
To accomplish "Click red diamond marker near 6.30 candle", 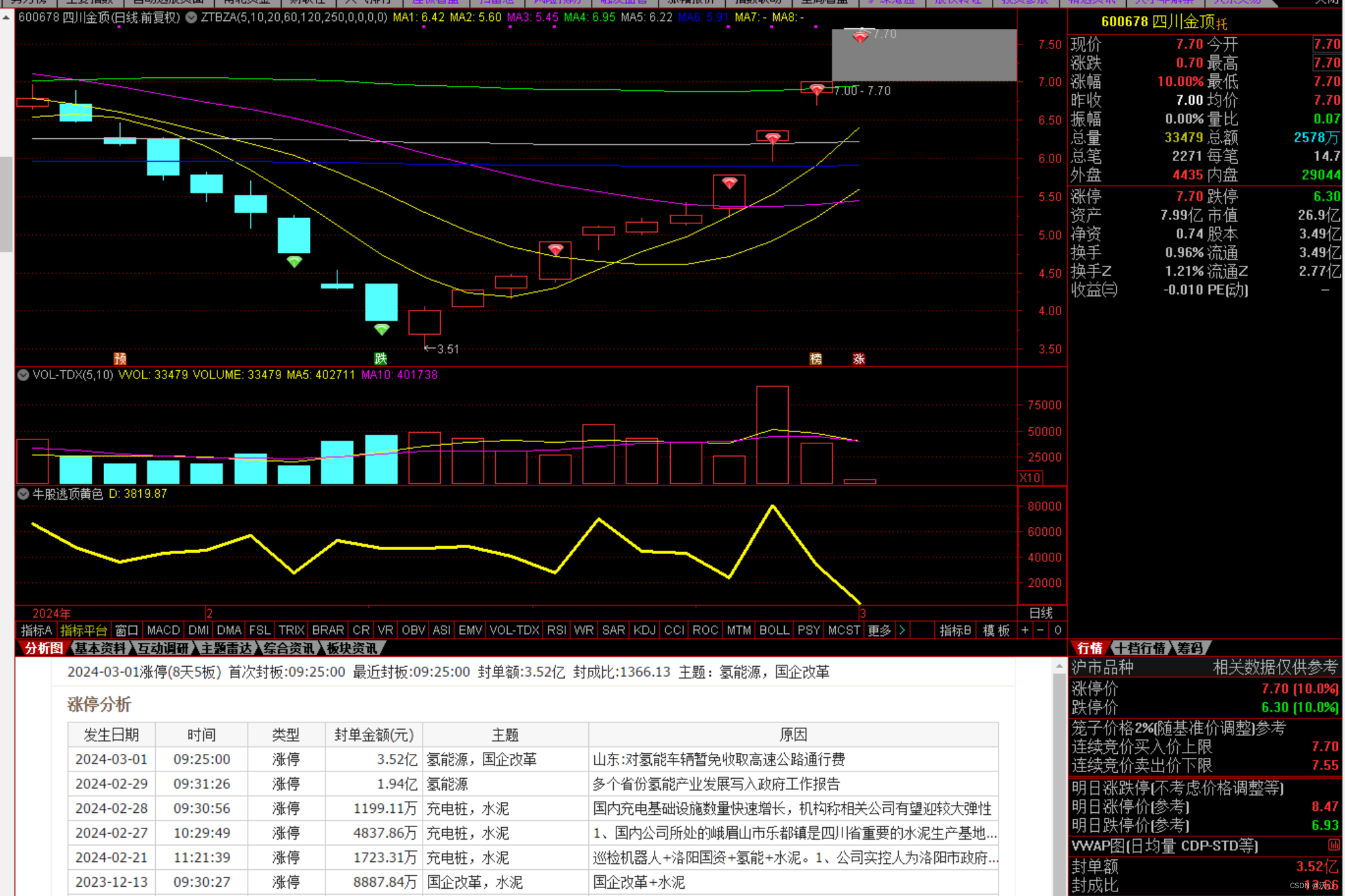I will [x=772, y=138].
